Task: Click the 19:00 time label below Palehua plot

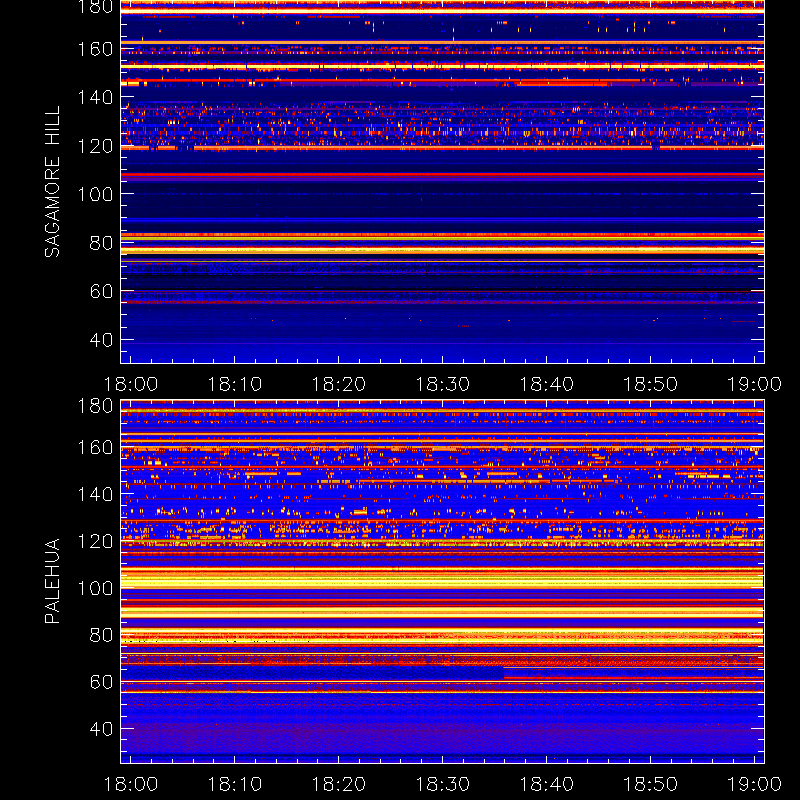Action: tap(755, 784)
